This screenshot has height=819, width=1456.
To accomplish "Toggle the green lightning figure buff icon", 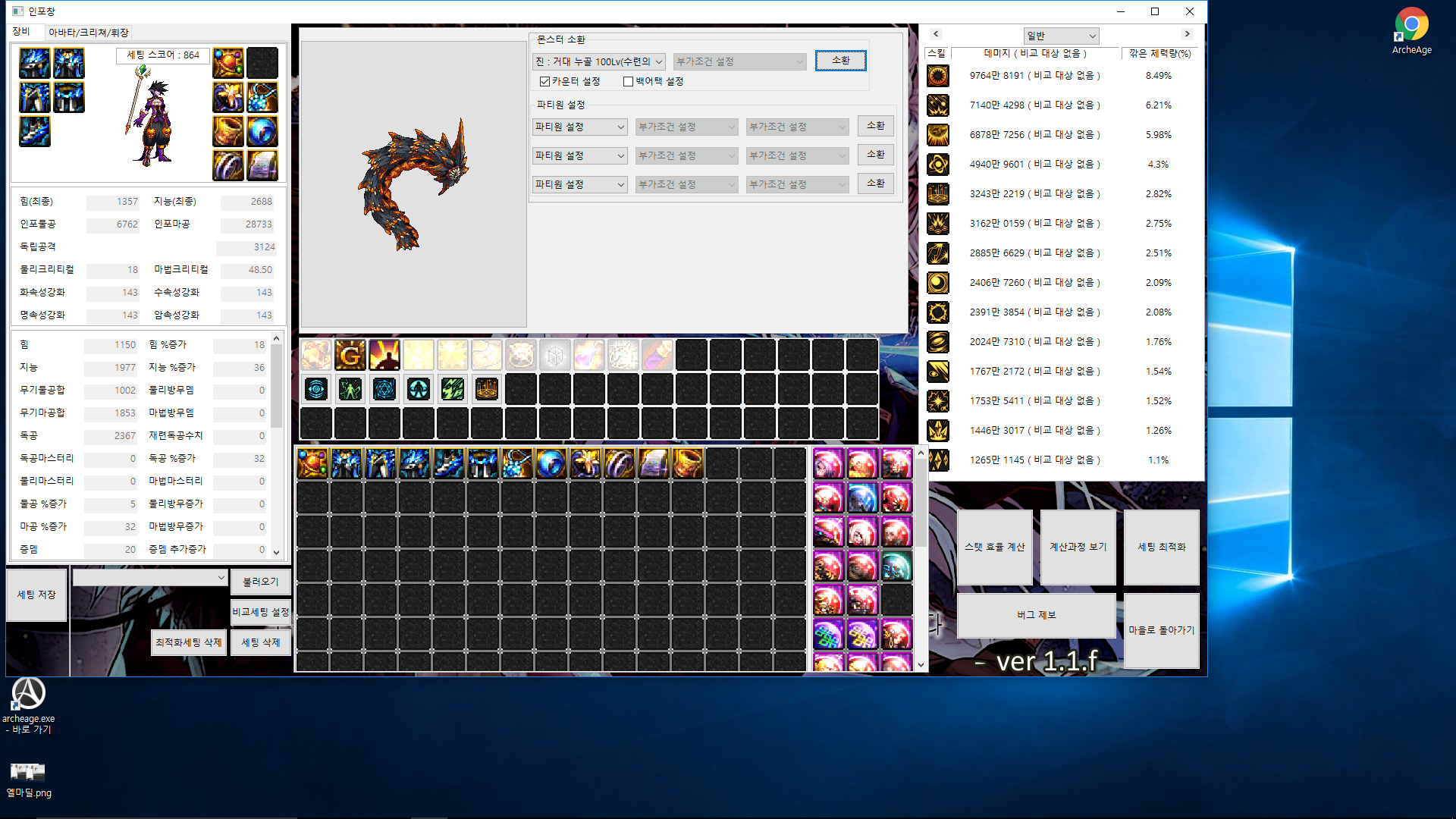I will click(x=350, y=389).
